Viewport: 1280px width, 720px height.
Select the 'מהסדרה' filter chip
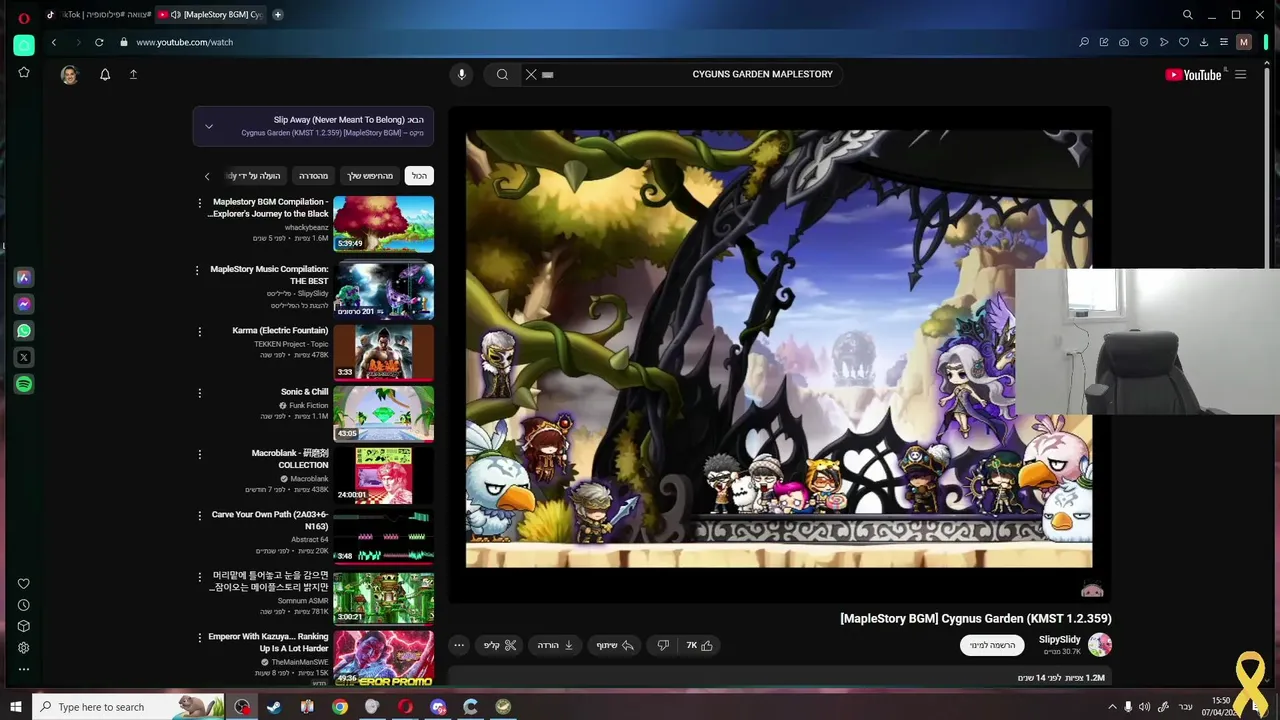313,176
